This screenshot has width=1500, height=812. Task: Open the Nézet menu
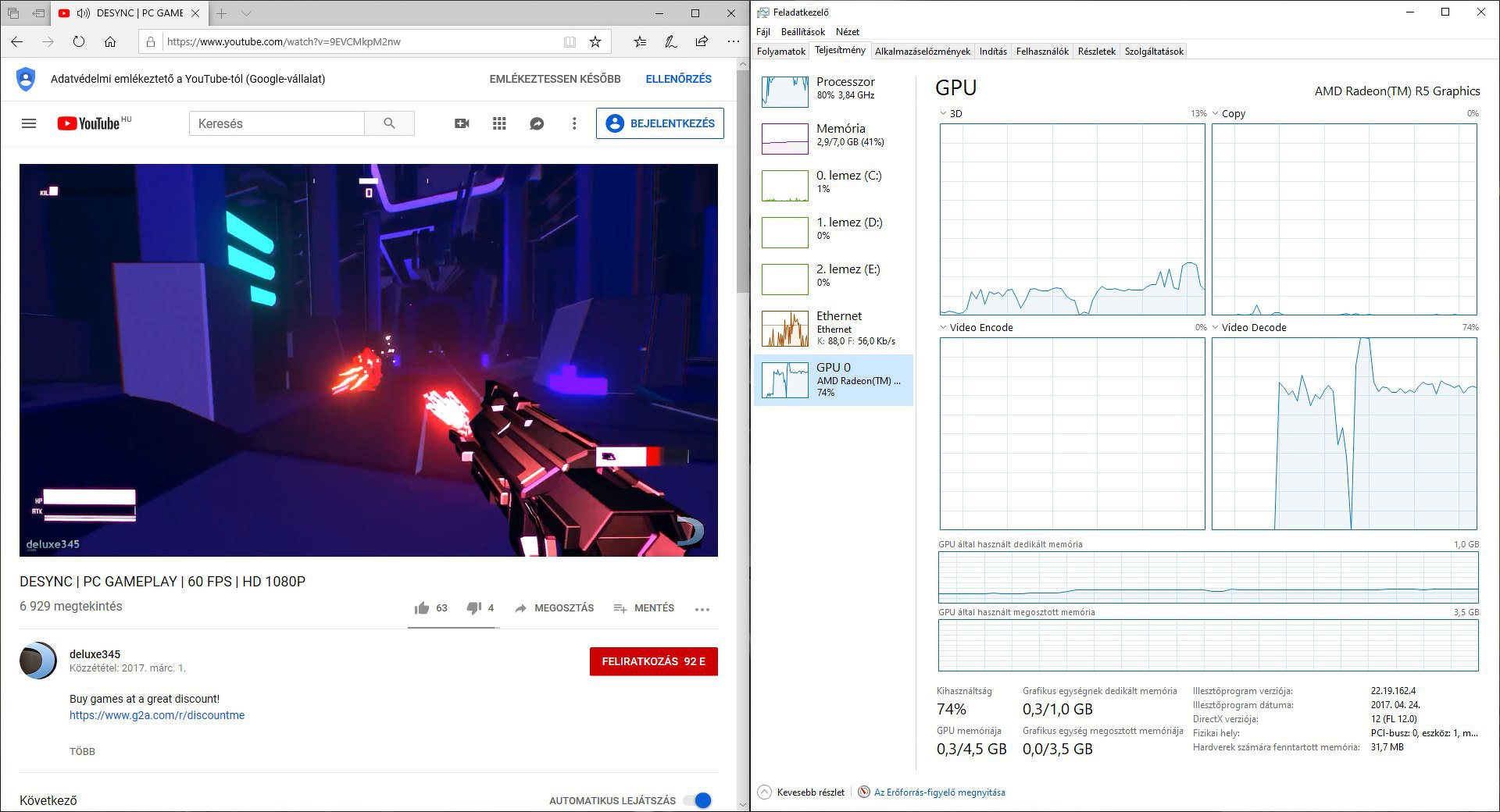click(848, 32)
